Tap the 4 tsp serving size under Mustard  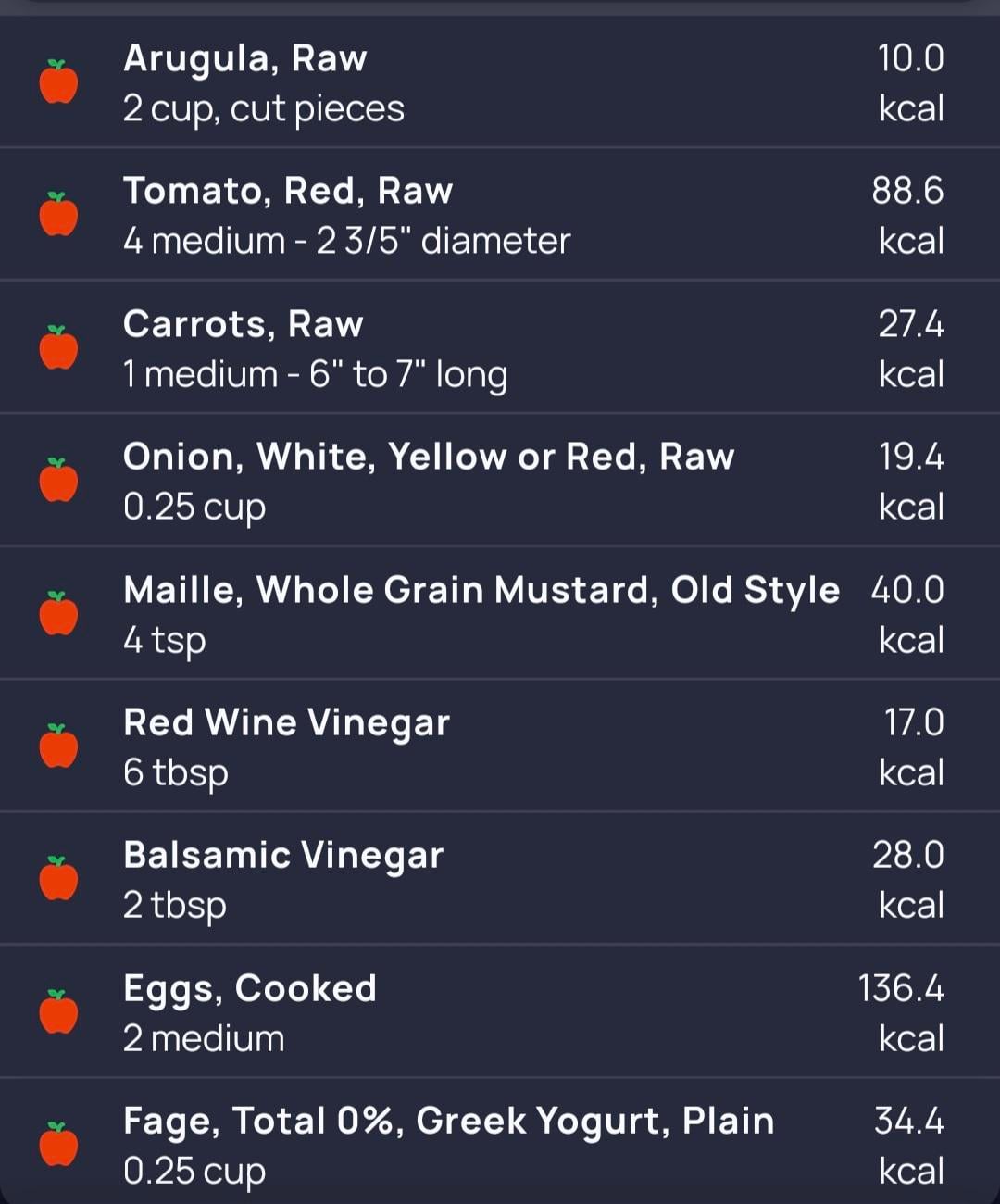[x=165, y=640]
